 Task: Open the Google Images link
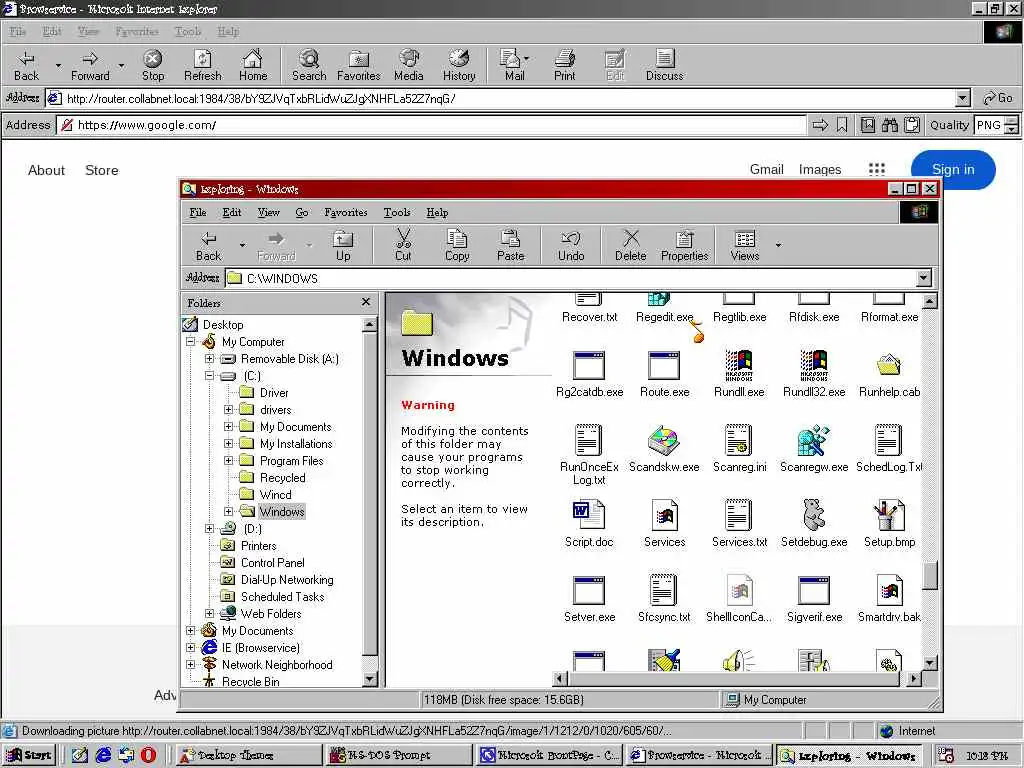click(x=820, y=170)
